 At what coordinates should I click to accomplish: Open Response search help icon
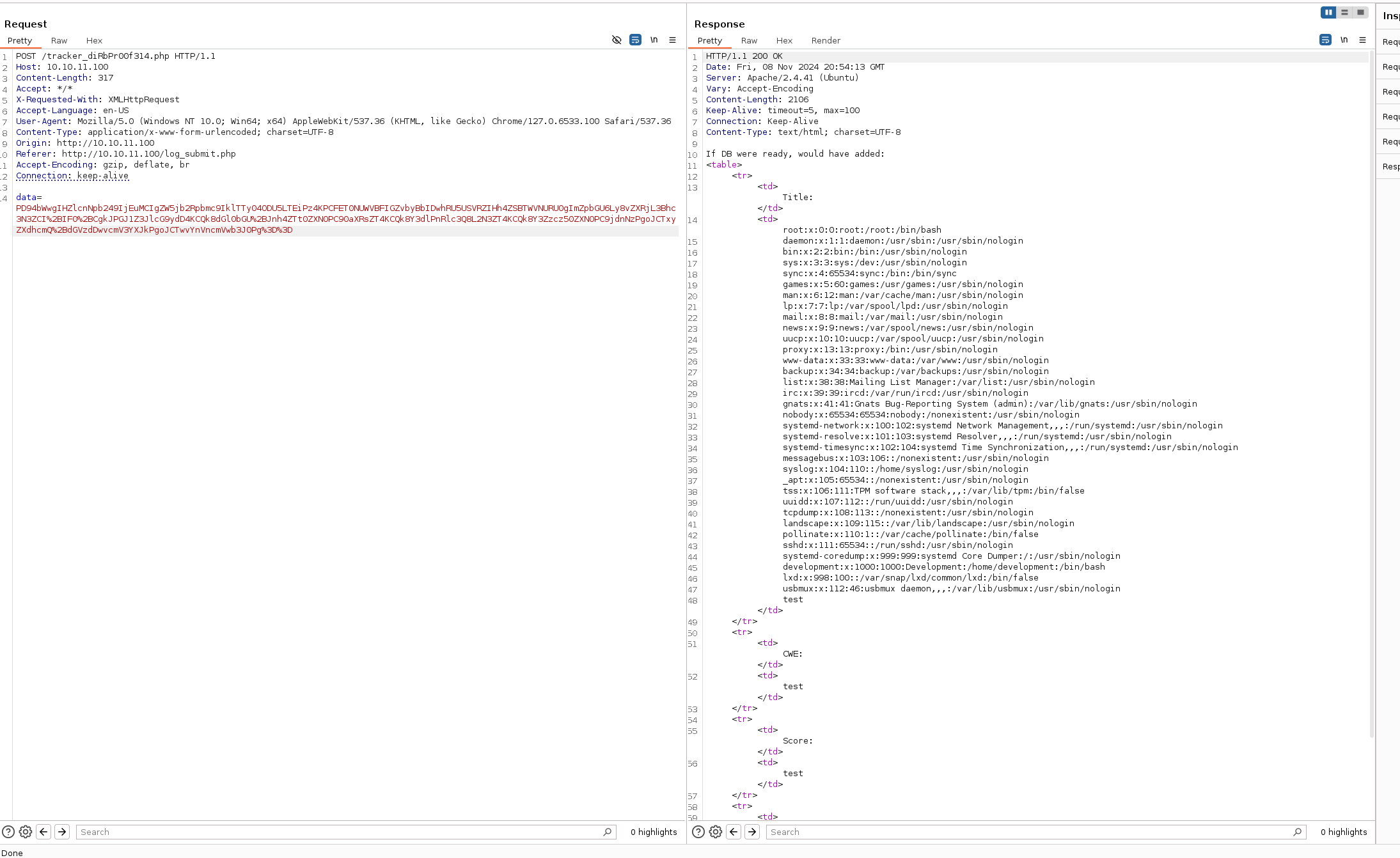698,832
